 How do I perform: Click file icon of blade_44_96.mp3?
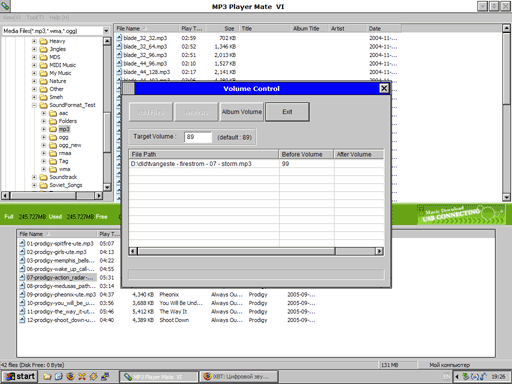(x=119, y=63)
